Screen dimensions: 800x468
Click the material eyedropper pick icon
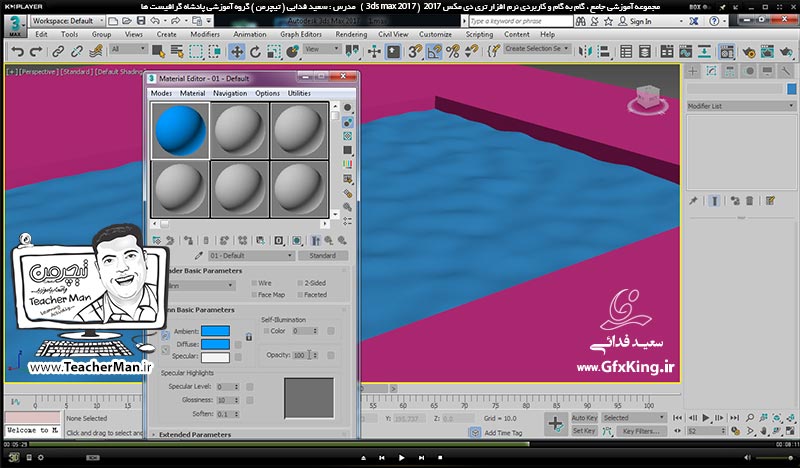point(198,255)
